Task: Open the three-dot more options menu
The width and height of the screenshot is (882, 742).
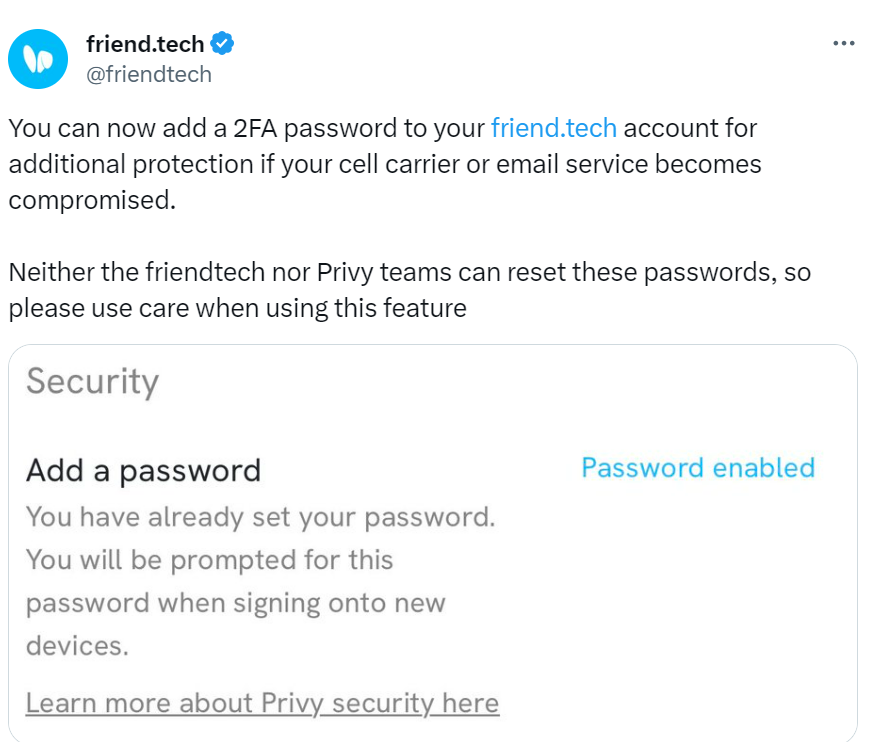Action: pyautogui.click(x=844, y=43)
